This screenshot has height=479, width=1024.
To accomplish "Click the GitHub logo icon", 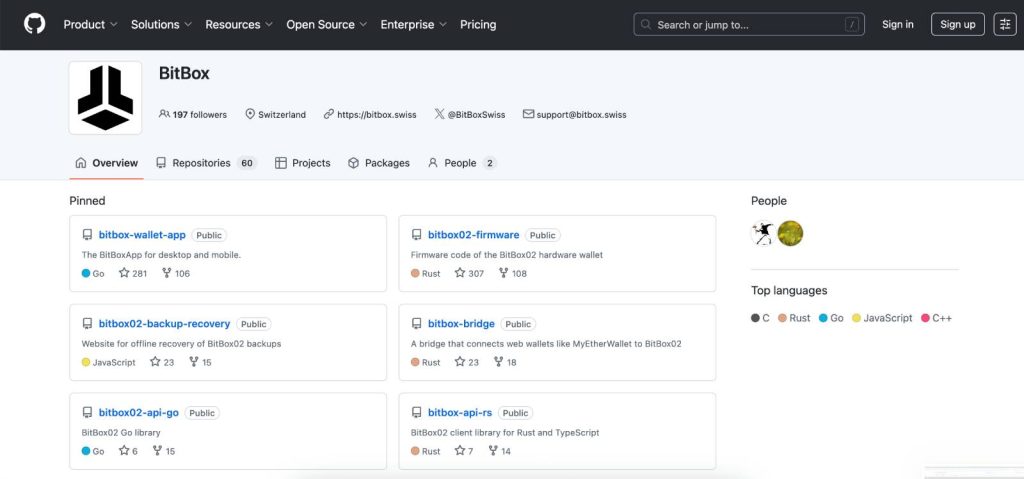I will (x=35, y=24).
